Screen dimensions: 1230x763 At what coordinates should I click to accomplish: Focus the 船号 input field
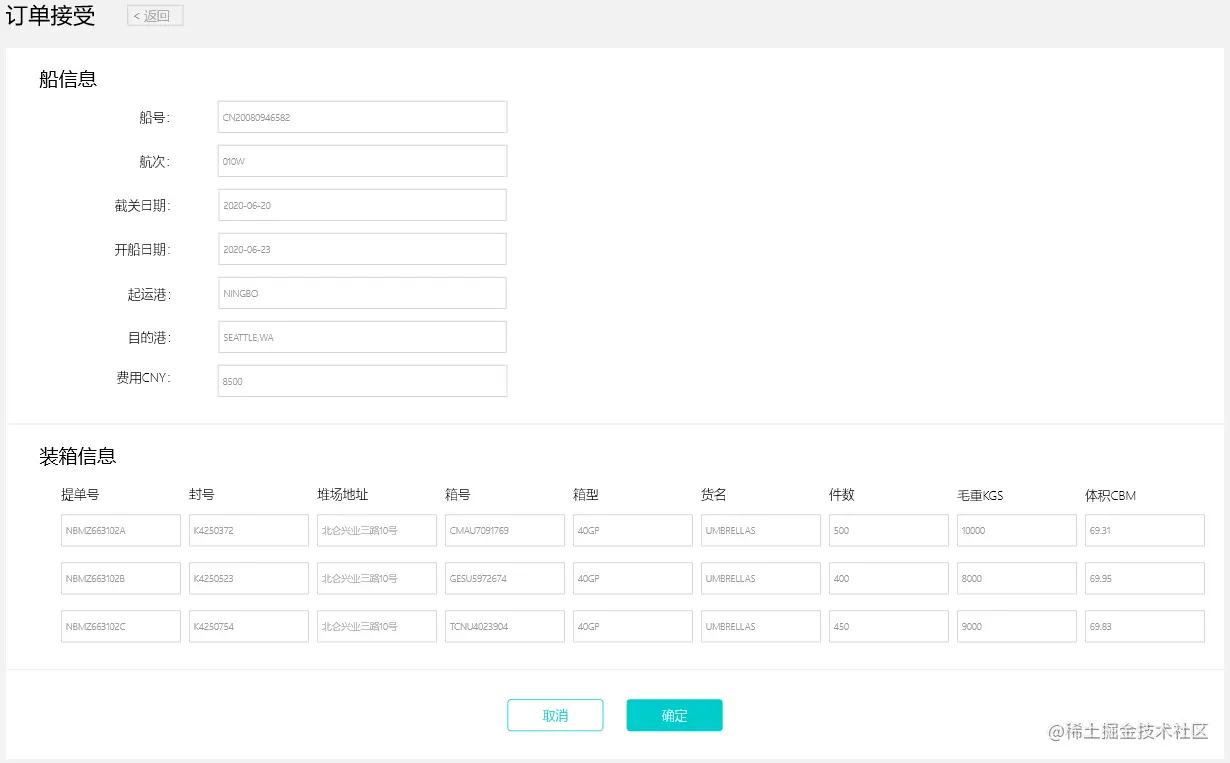pyautogui.click(x=362, y=117)
